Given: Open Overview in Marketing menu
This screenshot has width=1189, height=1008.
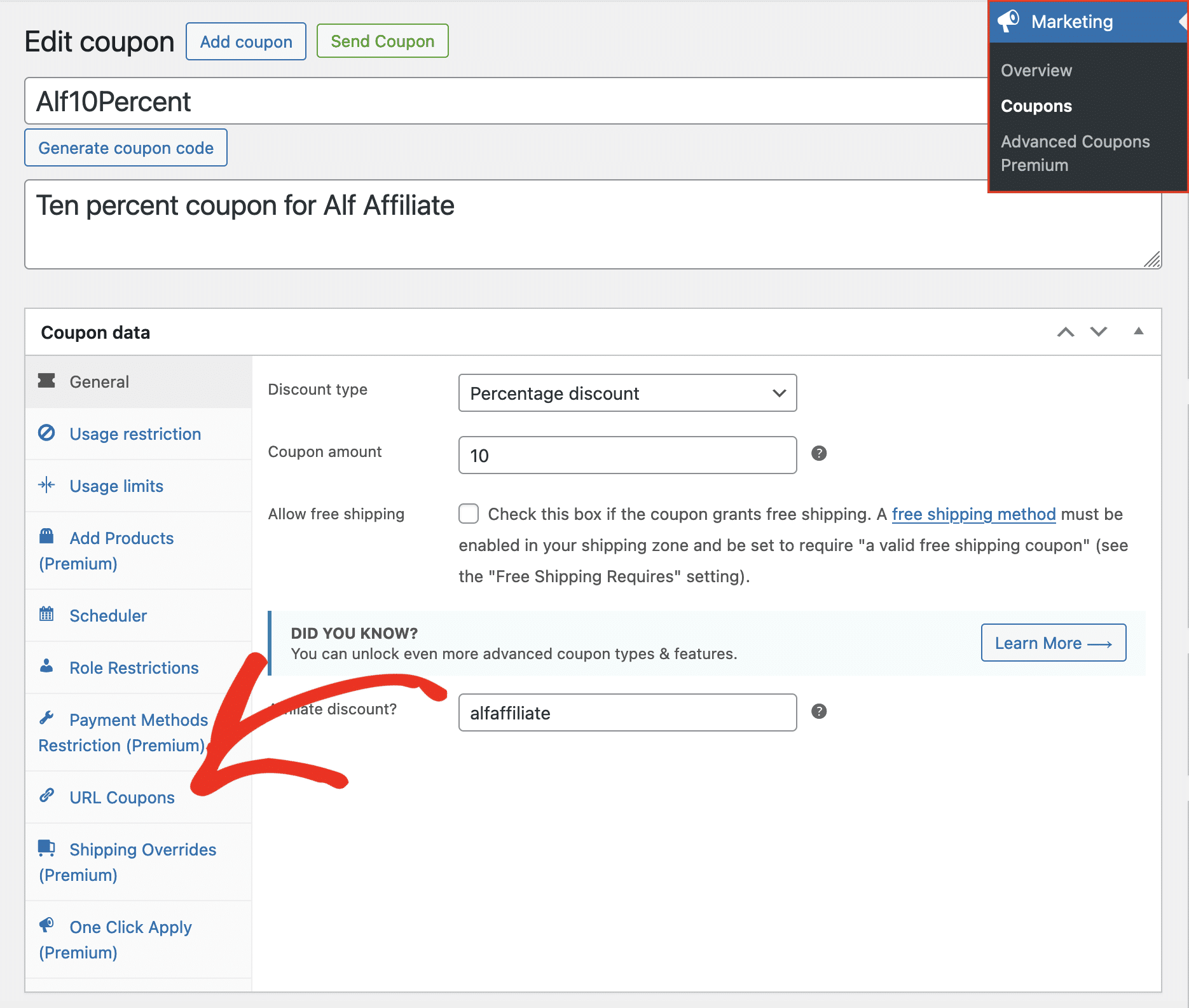Looking at the screenshot, I should pos(1036,70).
